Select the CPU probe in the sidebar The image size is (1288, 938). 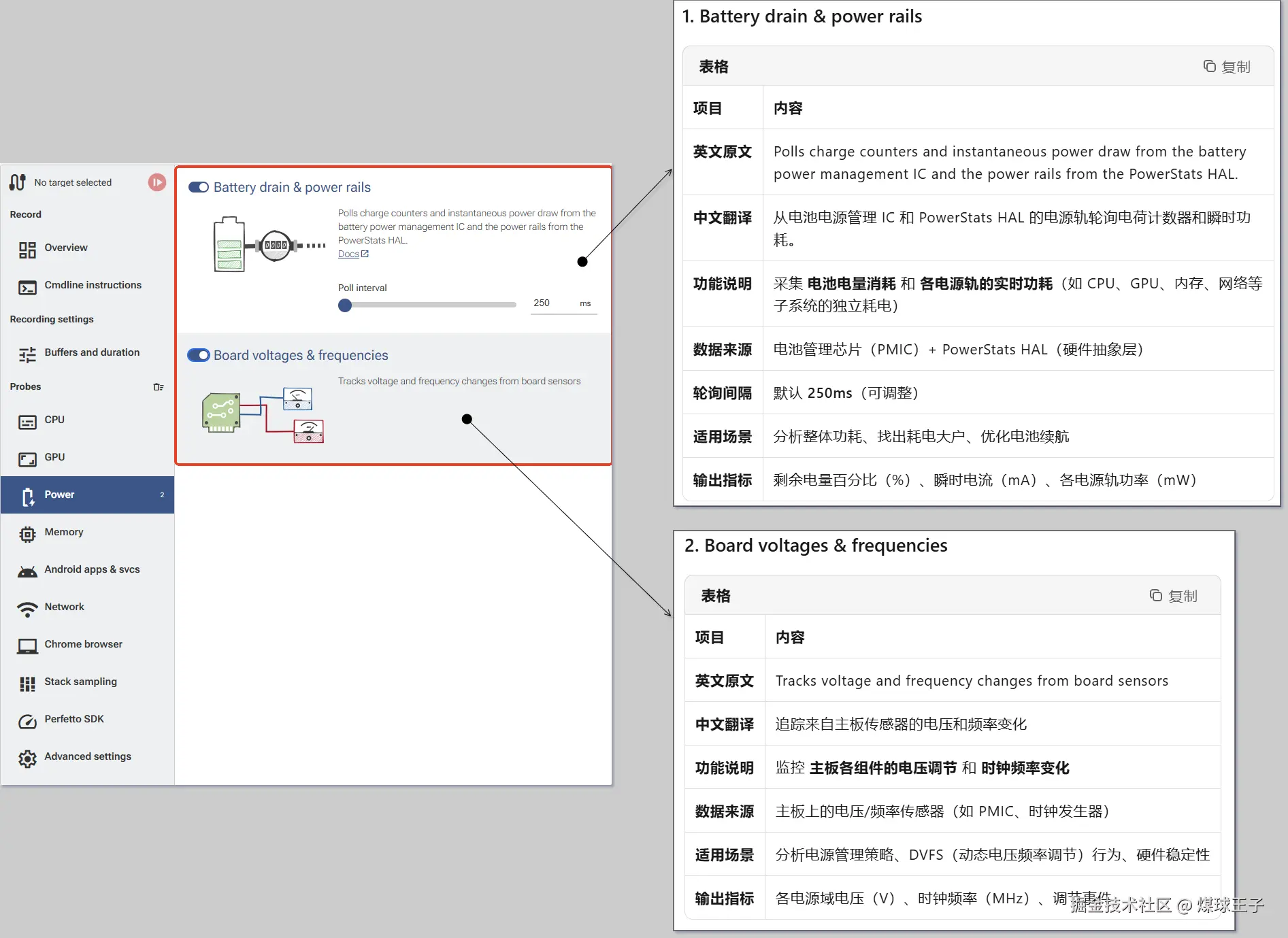(x=54, y=420)
